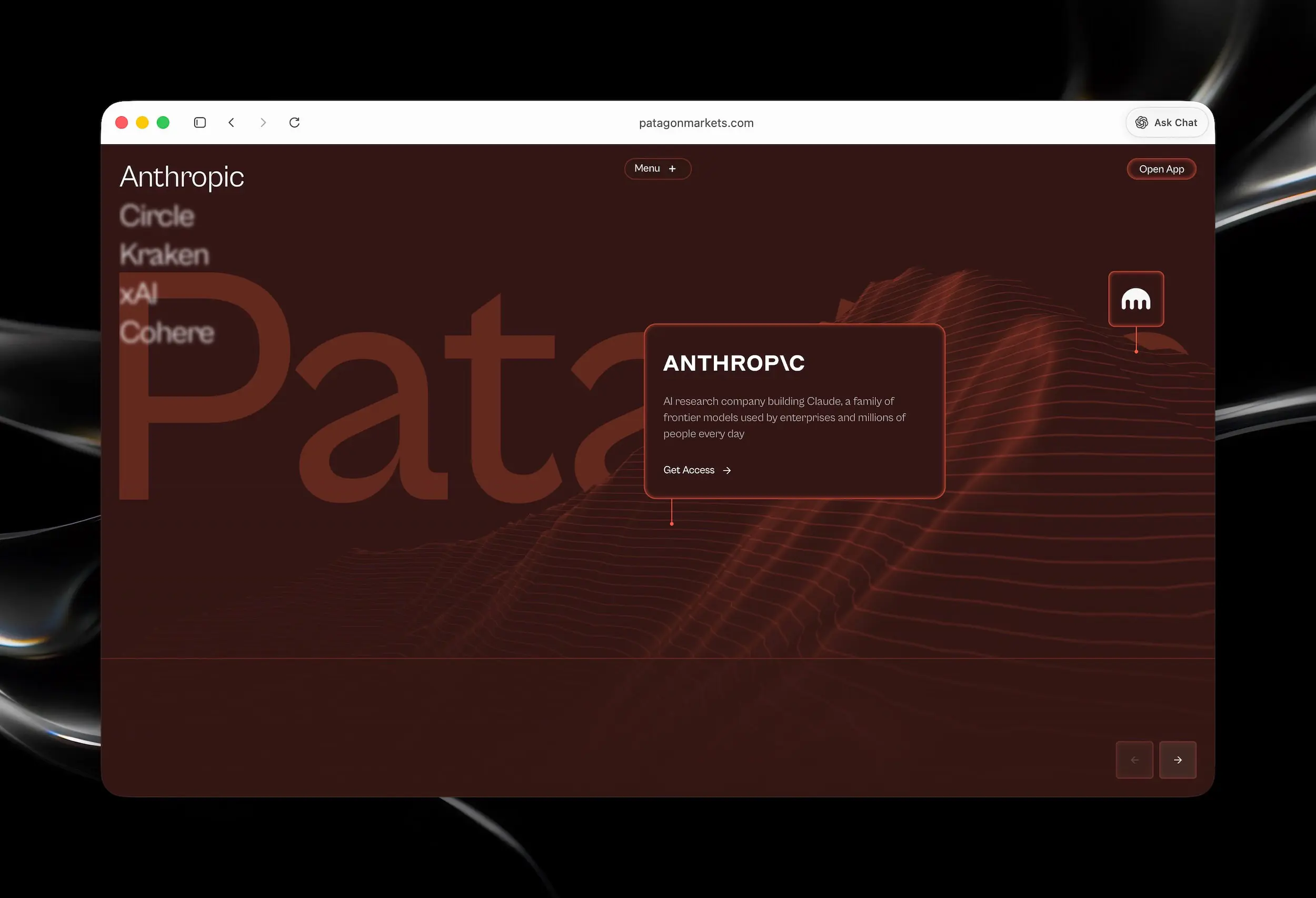Select Kraken in the company list
This screenshot has width=1316, height=898.
[x=165, y=255]
